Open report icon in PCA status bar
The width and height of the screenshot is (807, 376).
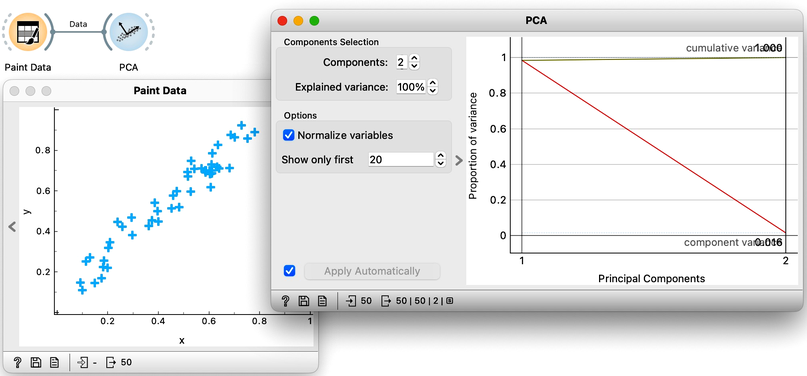(x=322, y=301)
